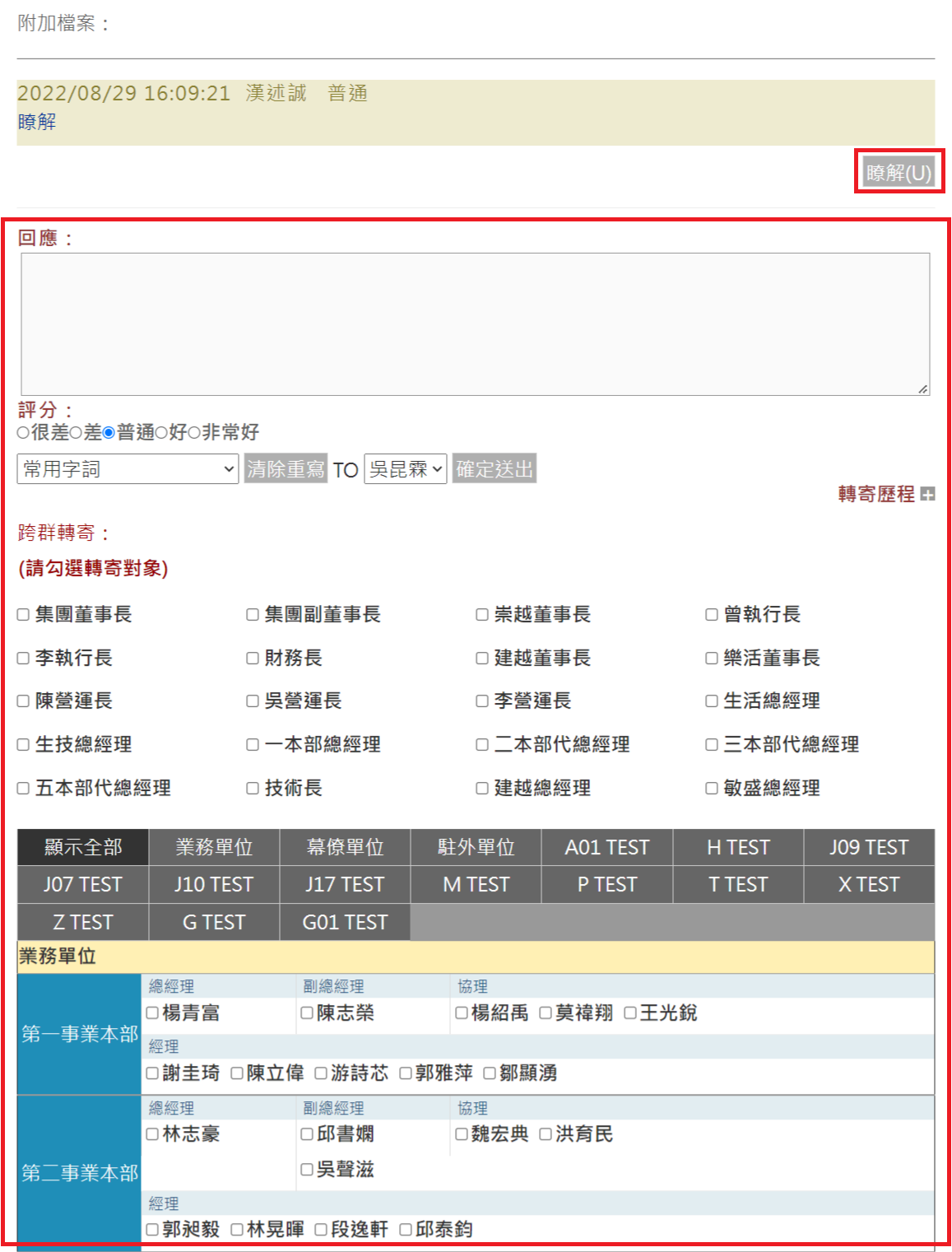Enable the 敏盛總經理 checkbox
952x1252 pixels.
(x=712, y=789)
